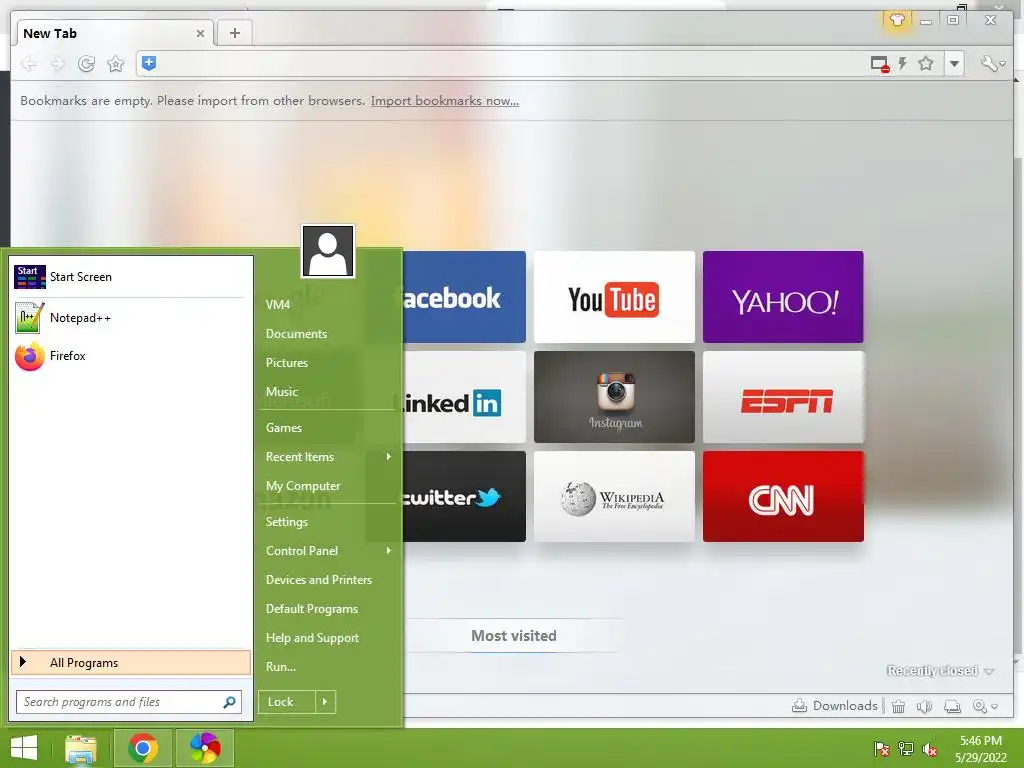Open the ESPN speed dial tile
This screenshot has height=768, width=1024.
click(783, 397)
